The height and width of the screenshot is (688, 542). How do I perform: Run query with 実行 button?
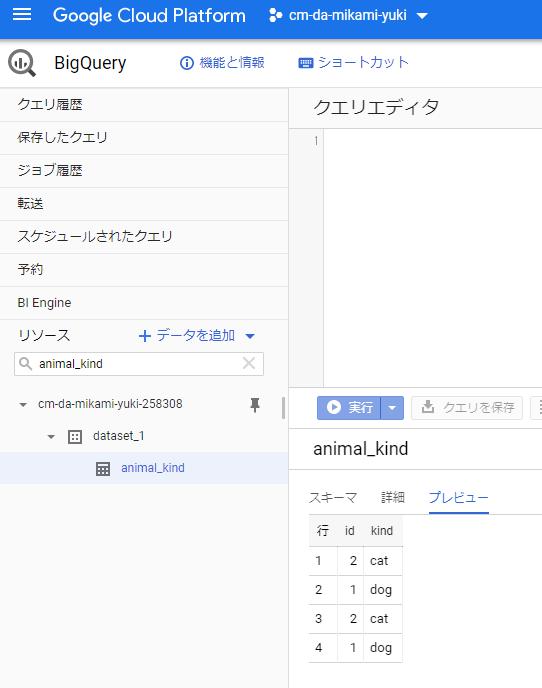tap(349, 408)
